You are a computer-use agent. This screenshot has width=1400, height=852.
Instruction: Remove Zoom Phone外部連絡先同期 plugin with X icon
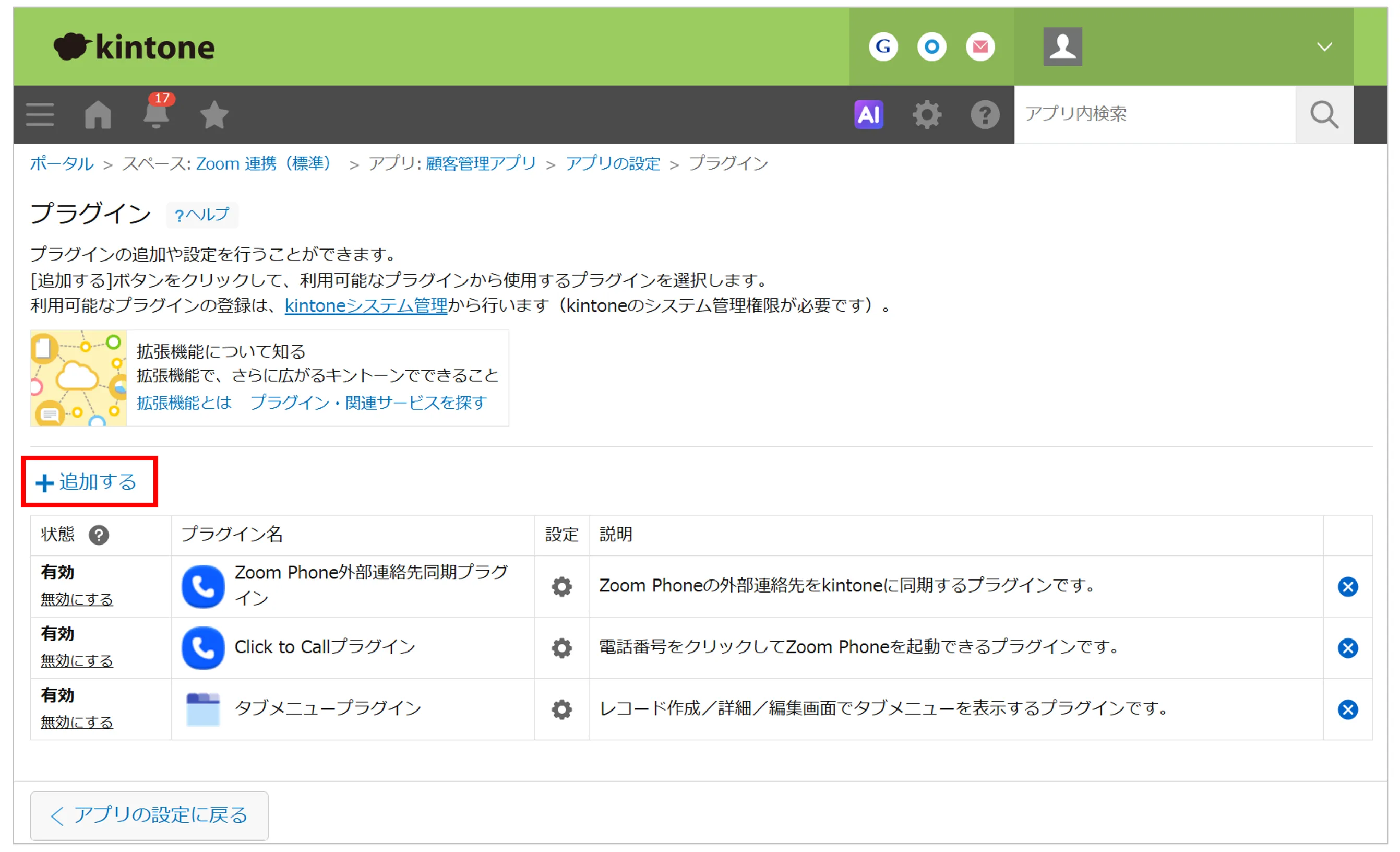point(1348,587)
